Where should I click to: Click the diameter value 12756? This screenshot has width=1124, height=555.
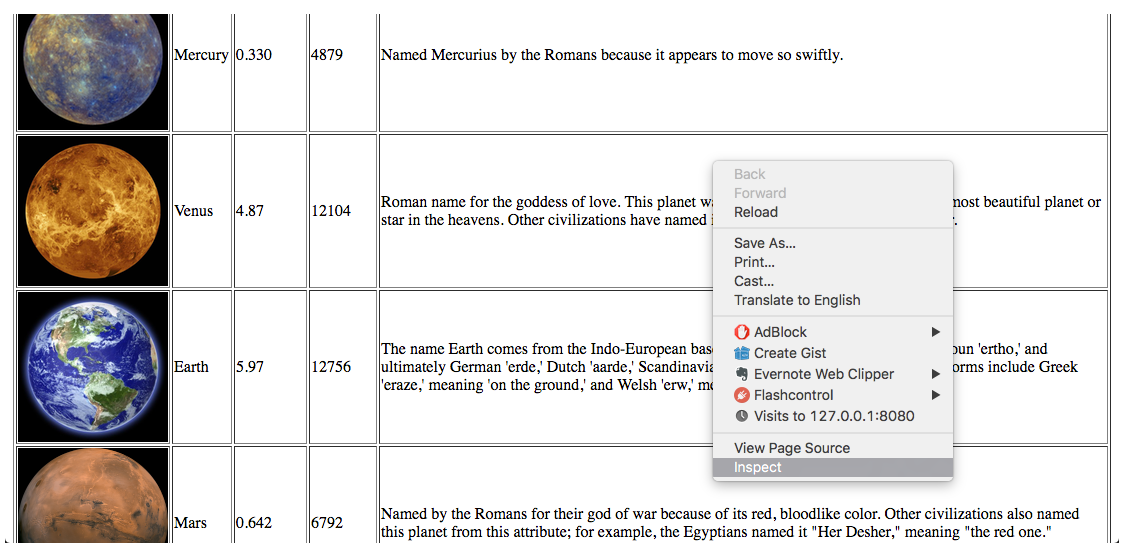pos(331,367)
